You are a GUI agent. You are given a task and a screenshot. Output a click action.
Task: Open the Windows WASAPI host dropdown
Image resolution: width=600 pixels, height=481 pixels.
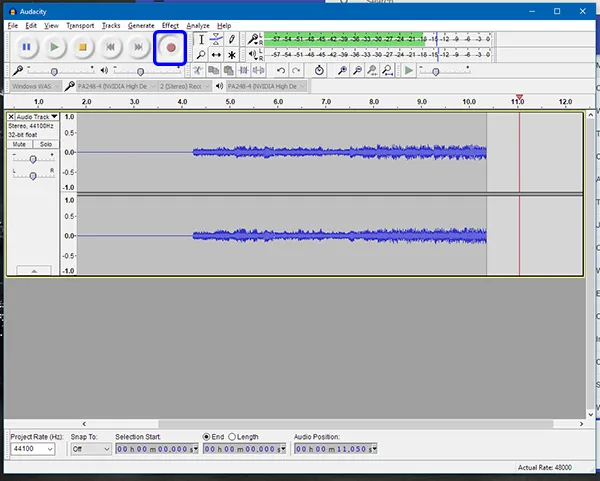coord(35,86)
